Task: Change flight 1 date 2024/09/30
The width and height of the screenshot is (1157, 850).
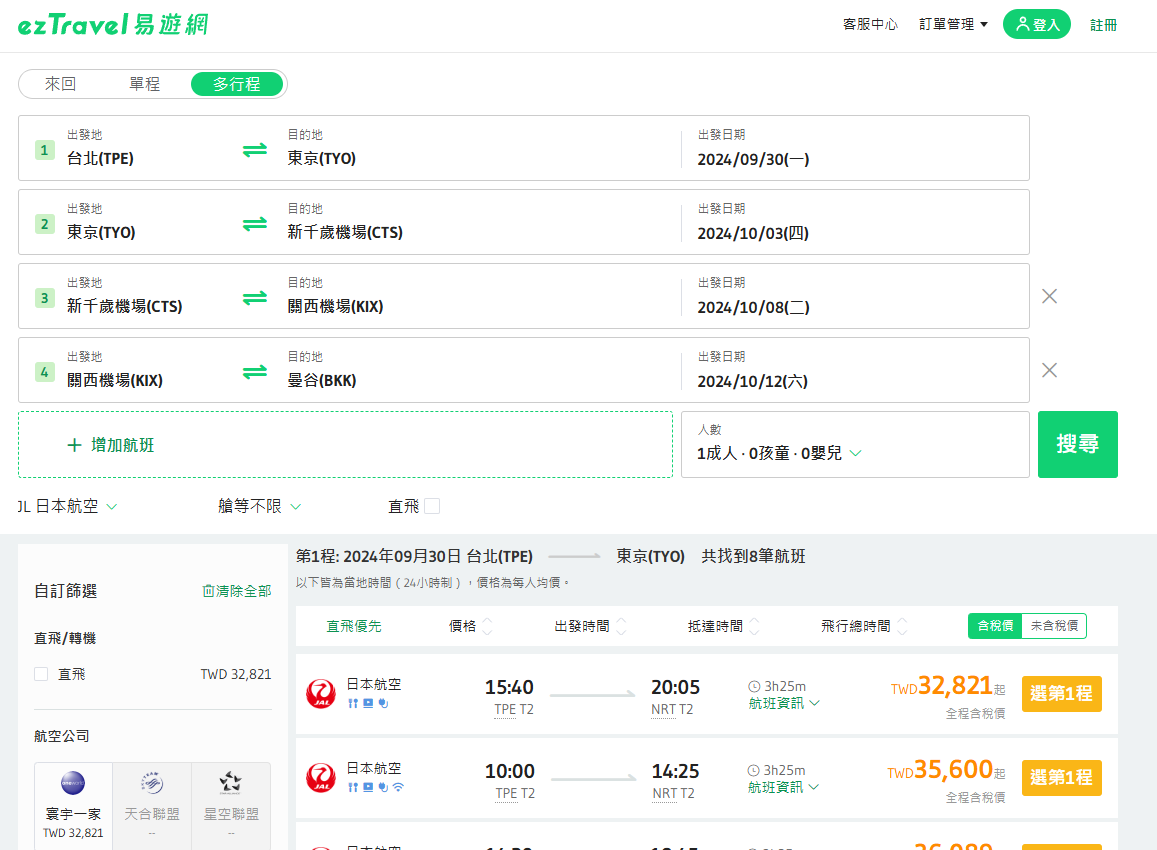Action: 753,159
